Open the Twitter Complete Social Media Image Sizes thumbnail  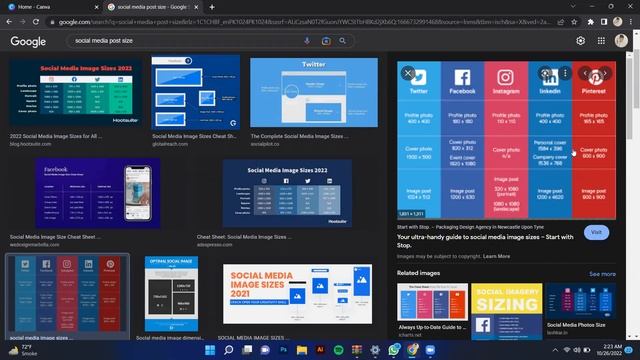point(314,92)
